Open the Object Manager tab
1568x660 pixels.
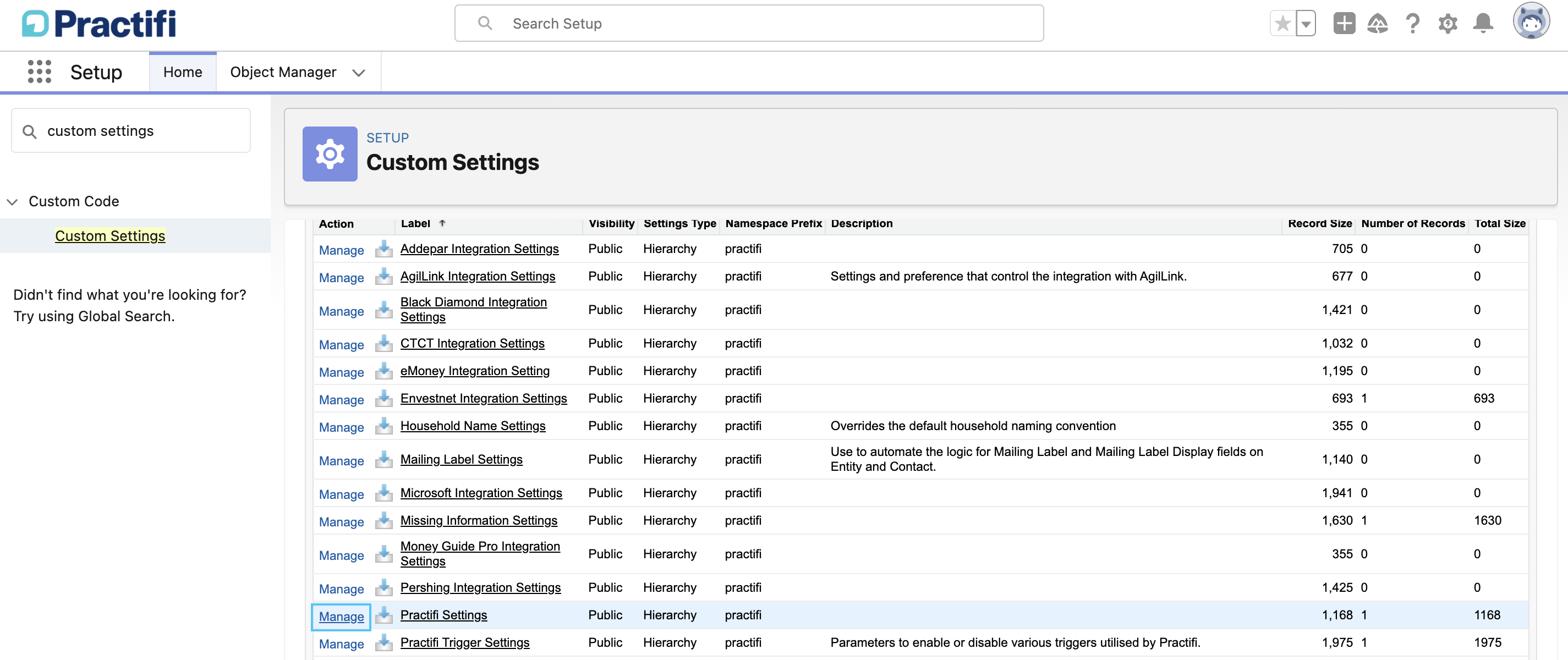point(283,73)
